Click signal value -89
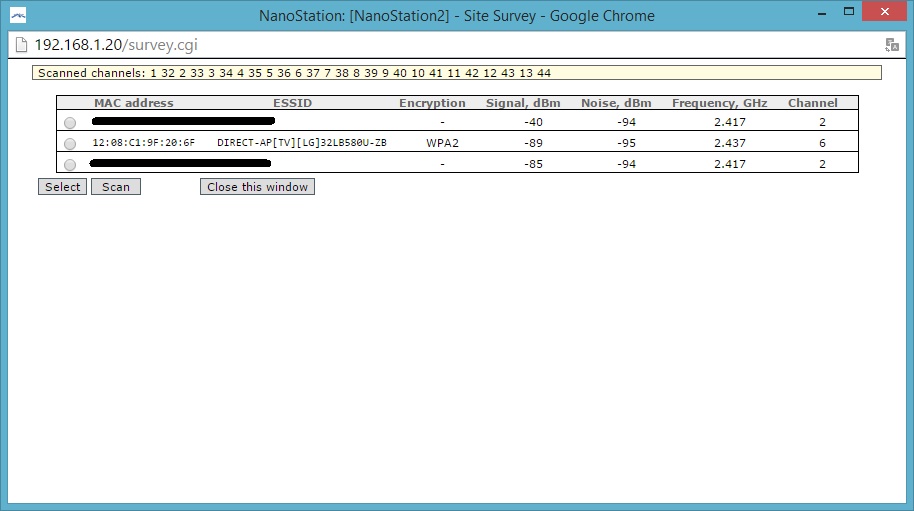Image resolution: width=914 pixels, height=511 pixels. pos(533,143)
